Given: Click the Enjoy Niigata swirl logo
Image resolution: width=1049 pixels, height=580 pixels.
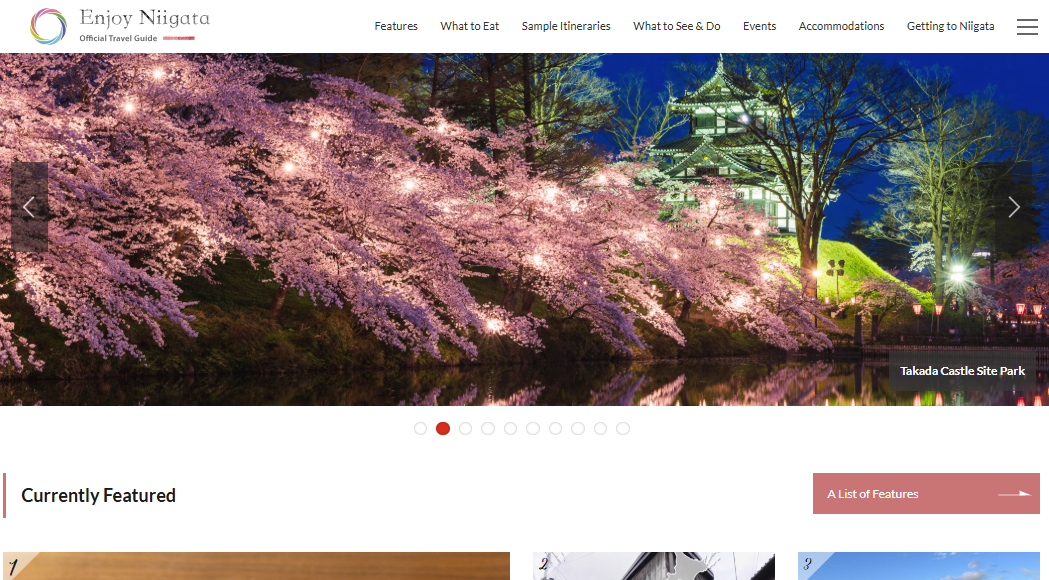Looking at the screenshot, I should click(x=48, y=26).
